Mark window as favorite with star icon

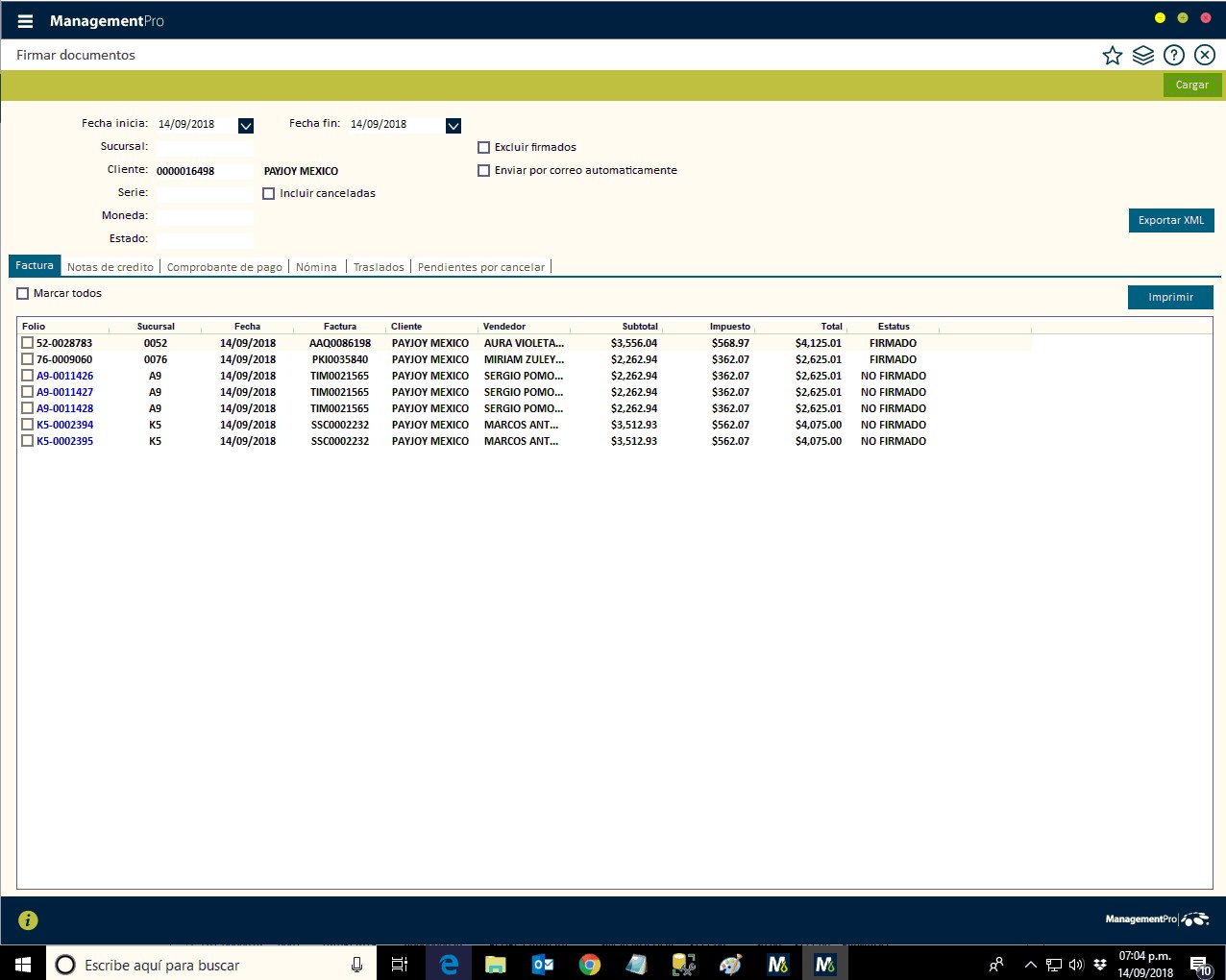pyautogui.click(x=1113, y=56)
